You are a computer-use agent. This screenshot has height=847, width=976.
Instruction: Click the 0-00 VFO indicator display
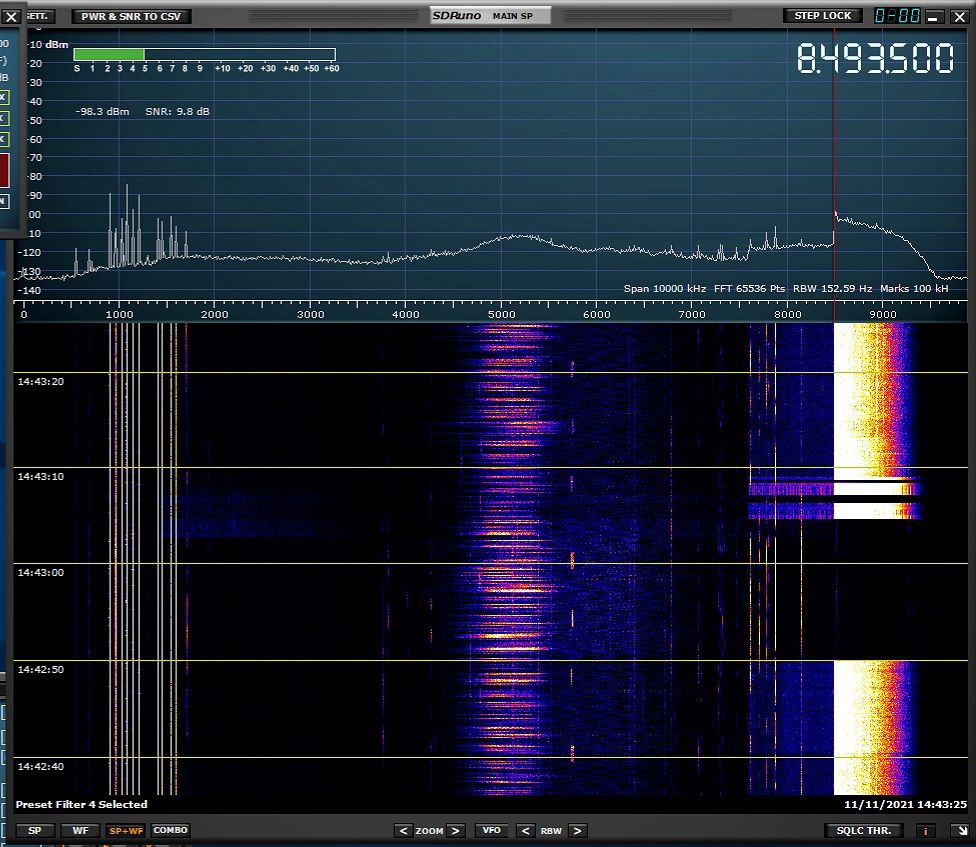[896, 16]
